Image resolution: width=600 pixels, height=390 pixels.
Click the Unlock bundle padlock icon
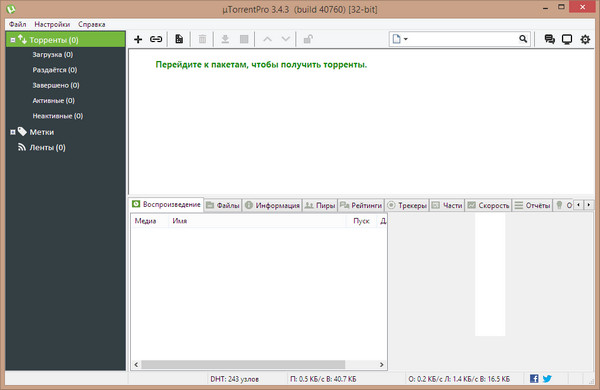308,39
